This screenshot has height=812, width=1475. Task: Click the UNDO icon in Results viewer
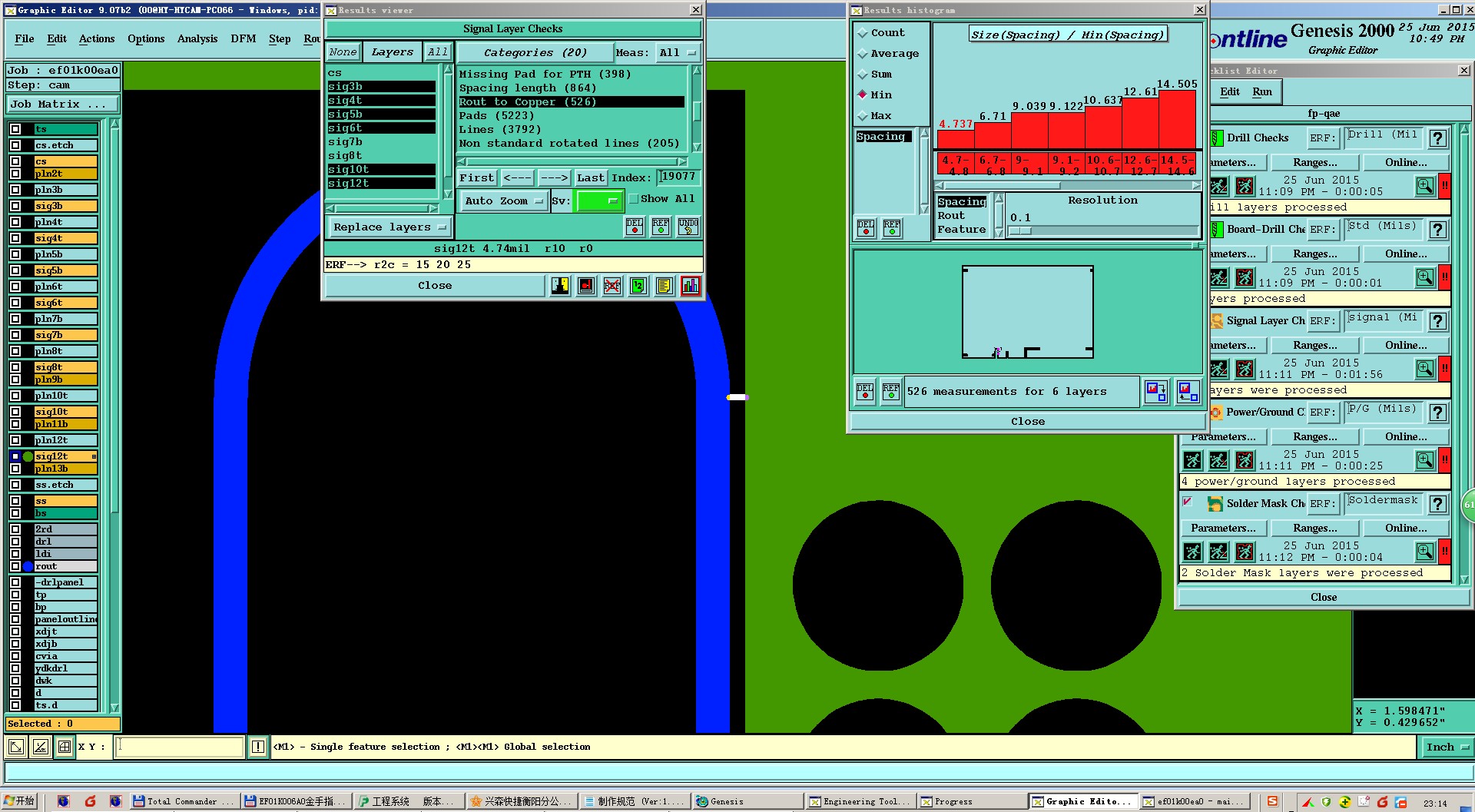688,227
